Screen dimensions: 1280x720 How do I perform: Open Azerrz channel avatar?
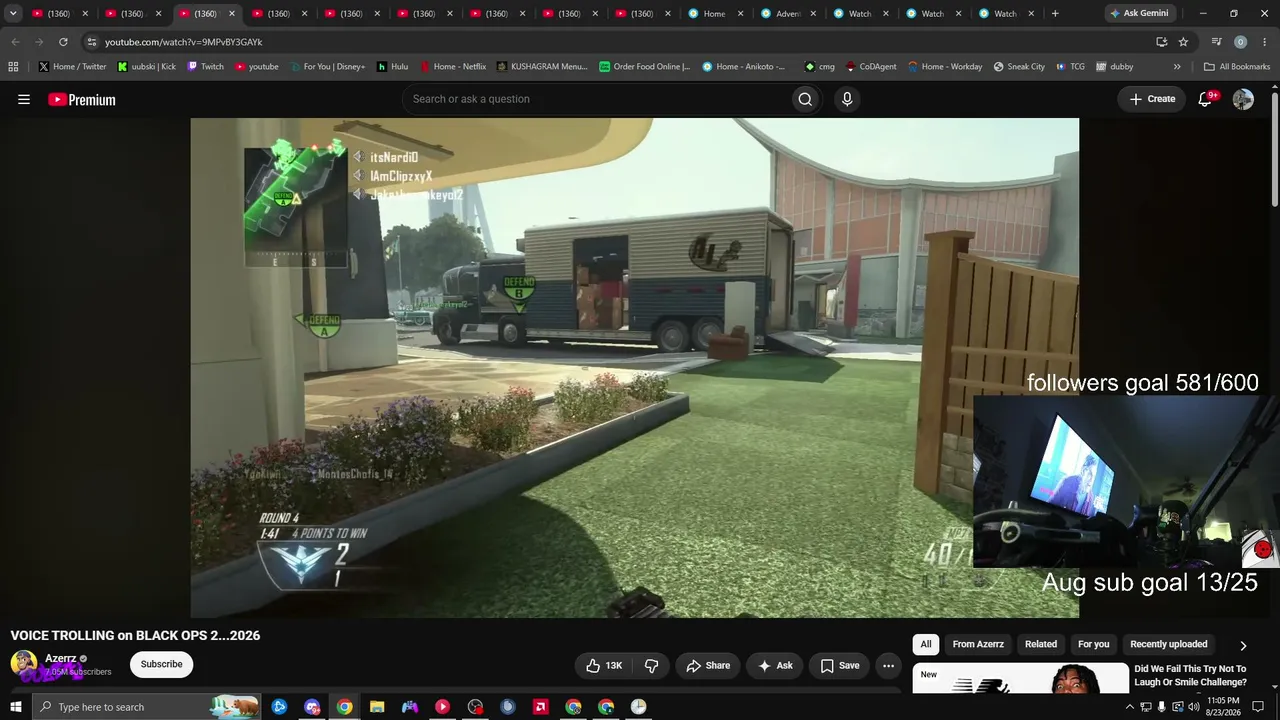click(24, 664)
